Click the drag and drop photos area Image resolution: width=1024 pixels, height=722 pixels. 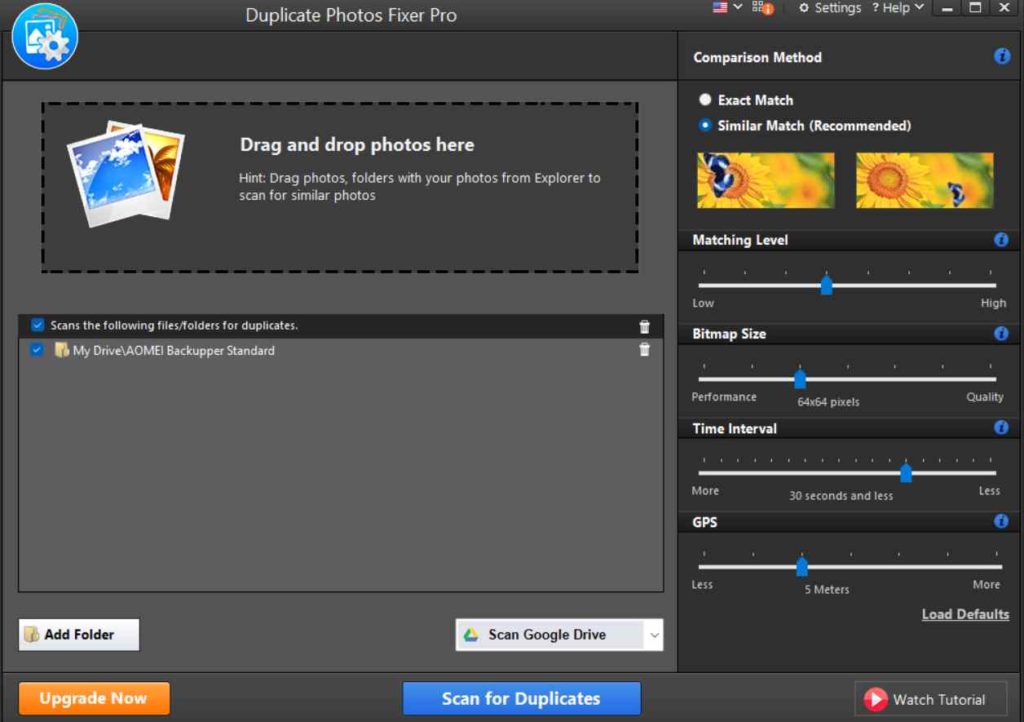(x=340, y=187)
